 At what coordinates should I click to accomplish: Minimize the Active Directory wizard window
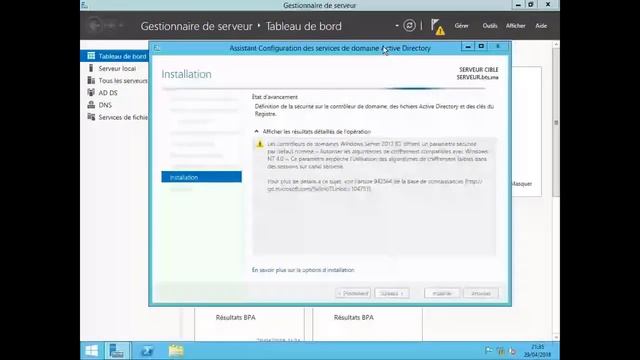(x=468, y=47)
